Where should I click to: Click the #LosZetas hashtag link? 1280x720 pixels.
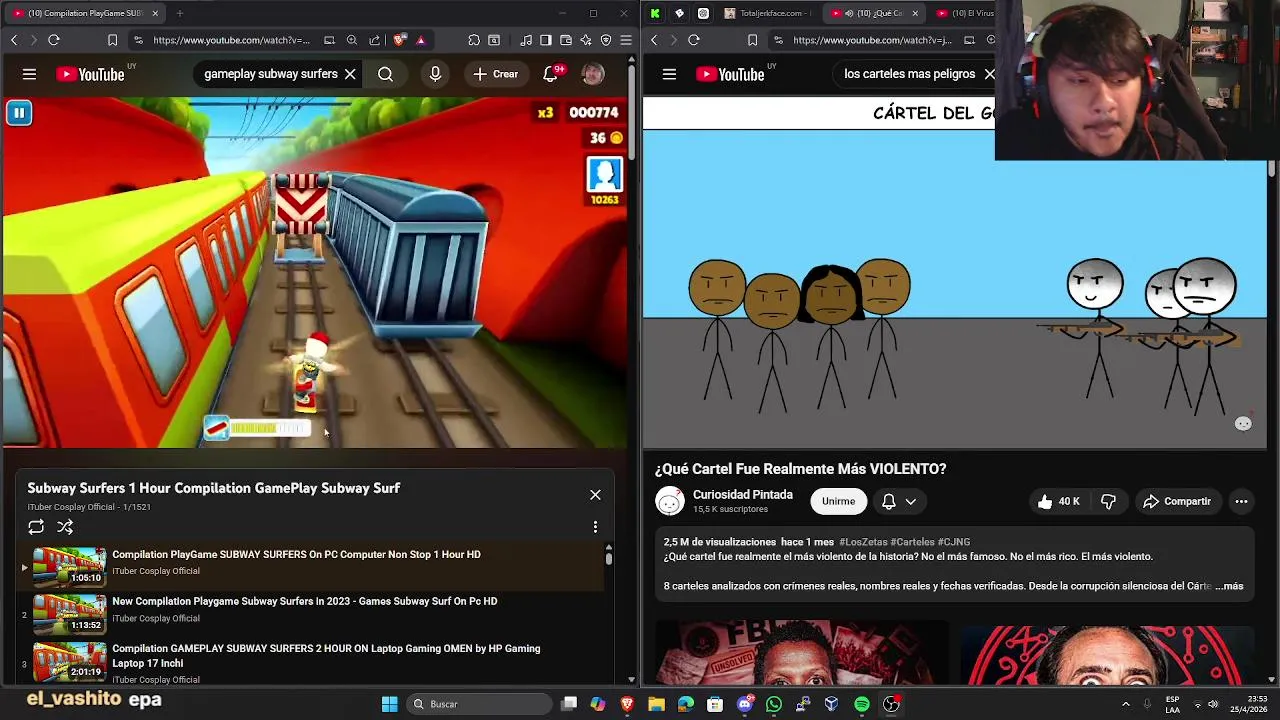tap(863, 542)
